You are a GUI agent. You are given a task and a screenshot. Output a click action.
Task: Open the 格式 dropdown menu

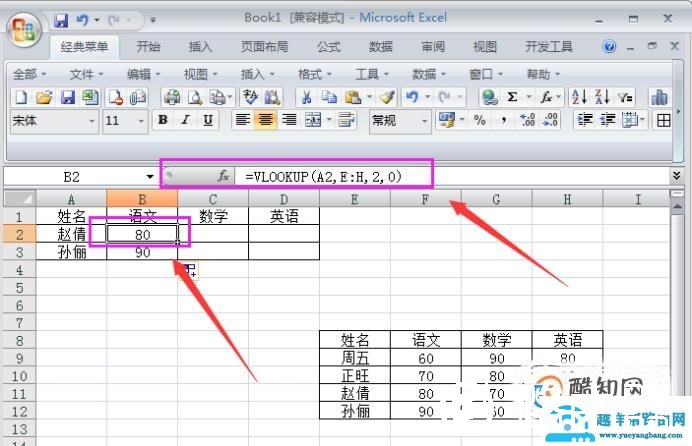[x=315, y=74]
